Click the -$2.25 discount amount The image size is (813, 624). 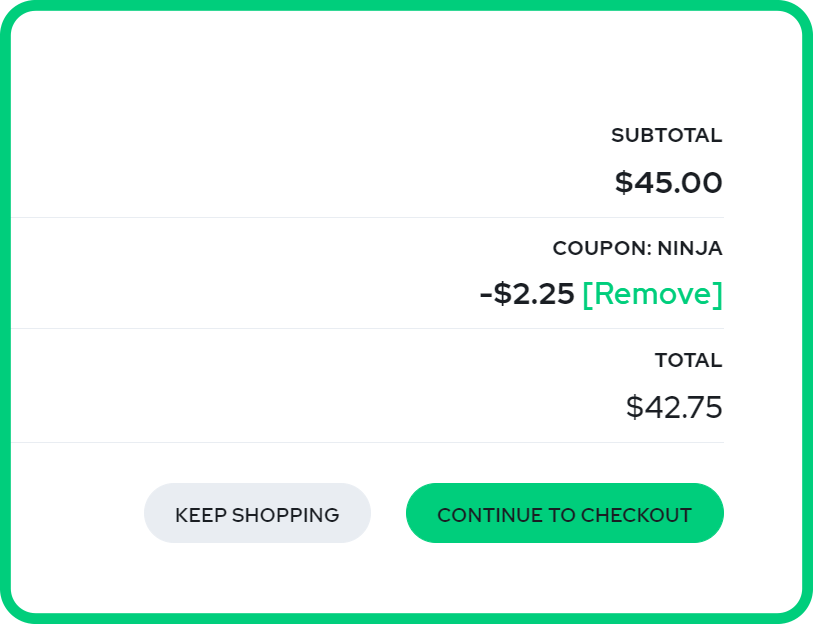click(527, 294)
